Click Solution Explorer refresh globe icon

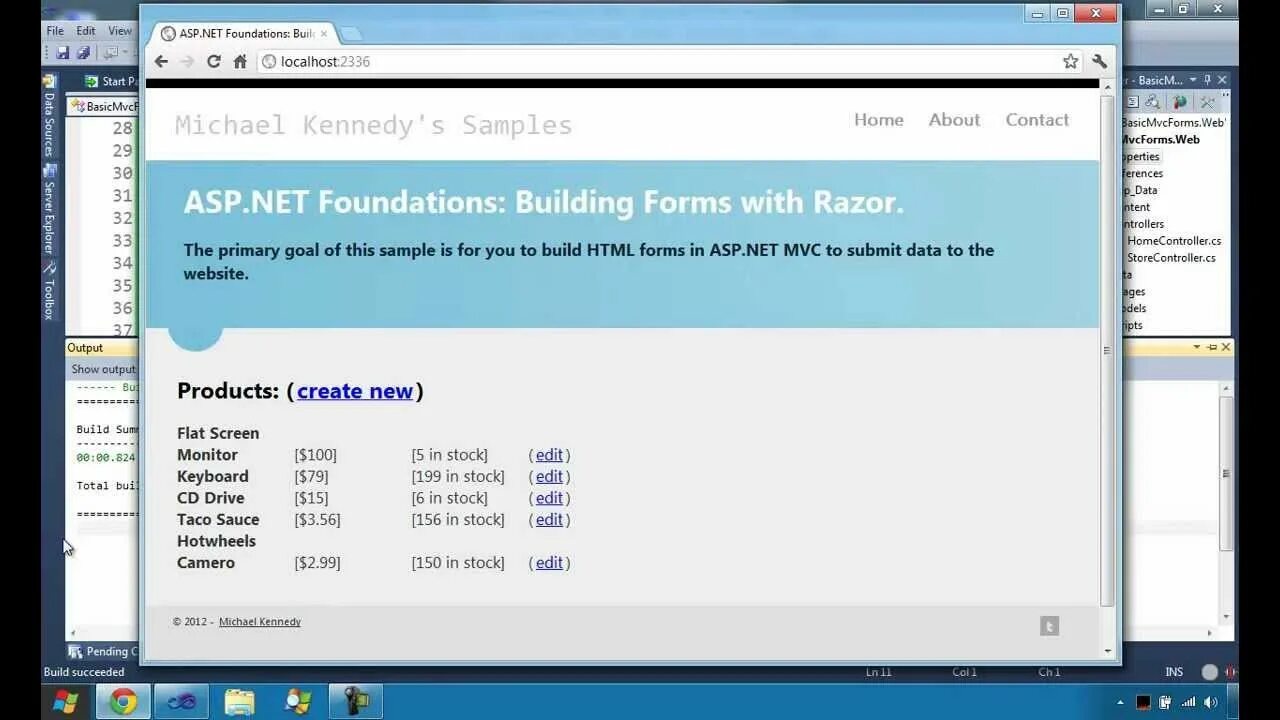1180,102
